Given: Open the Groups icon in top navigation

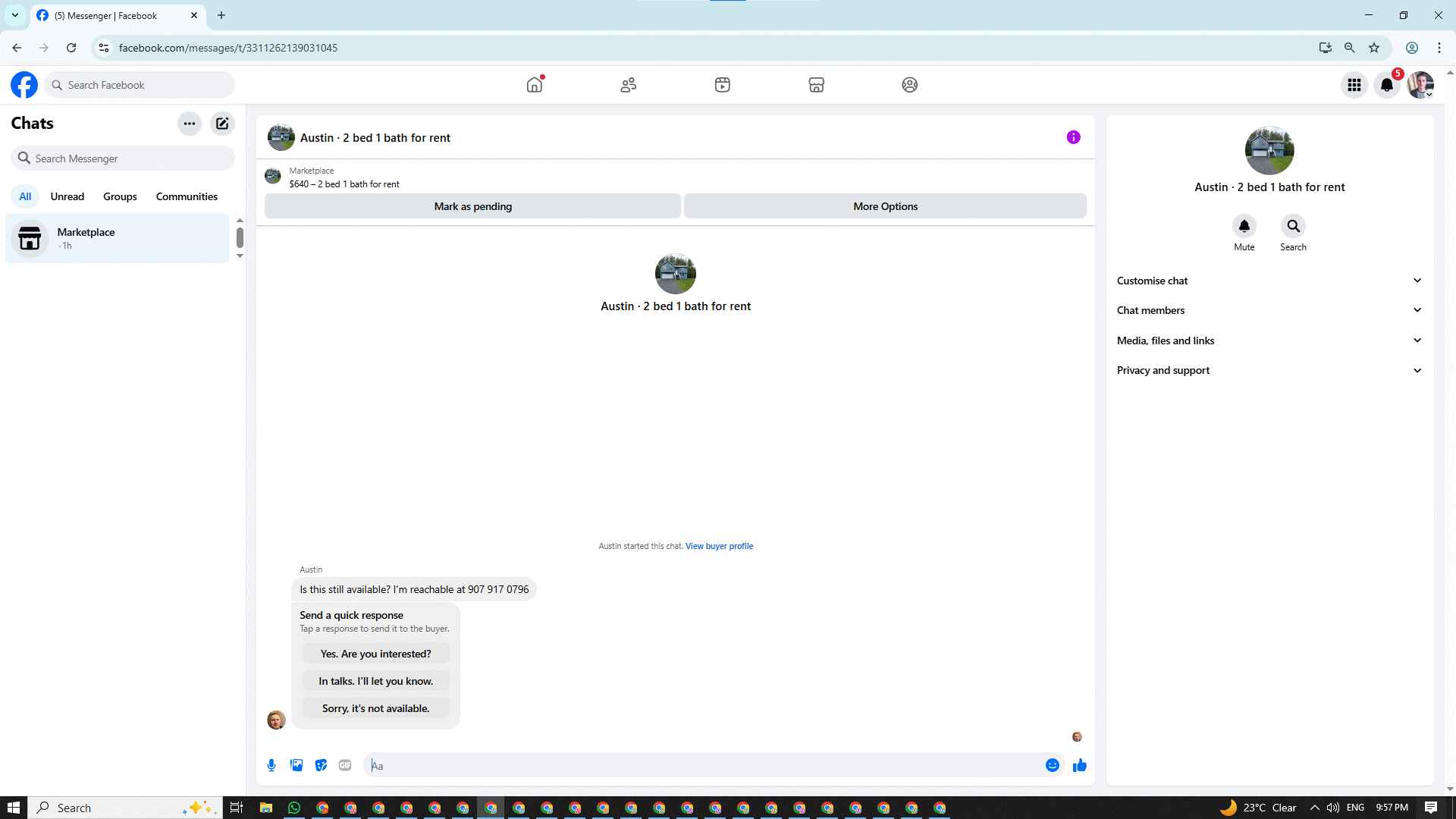Looking at the screenshot, I should click(x=910, y=85).
